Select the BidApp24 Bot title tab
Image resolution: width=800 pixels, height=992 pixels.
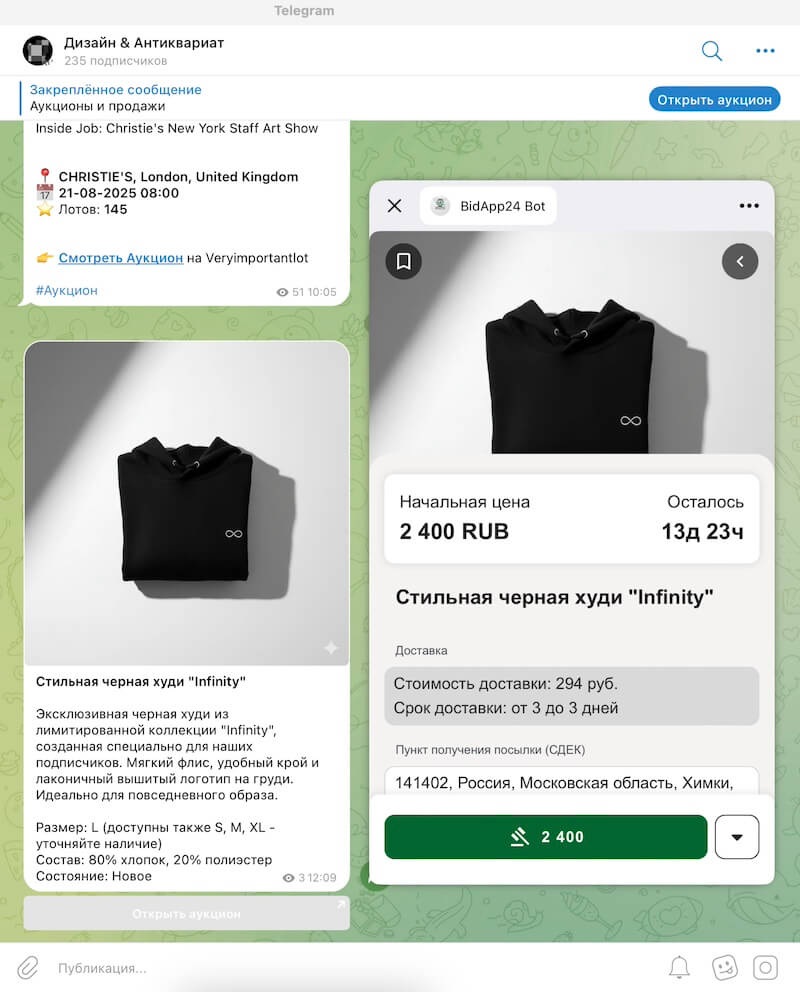click(488, 206)
